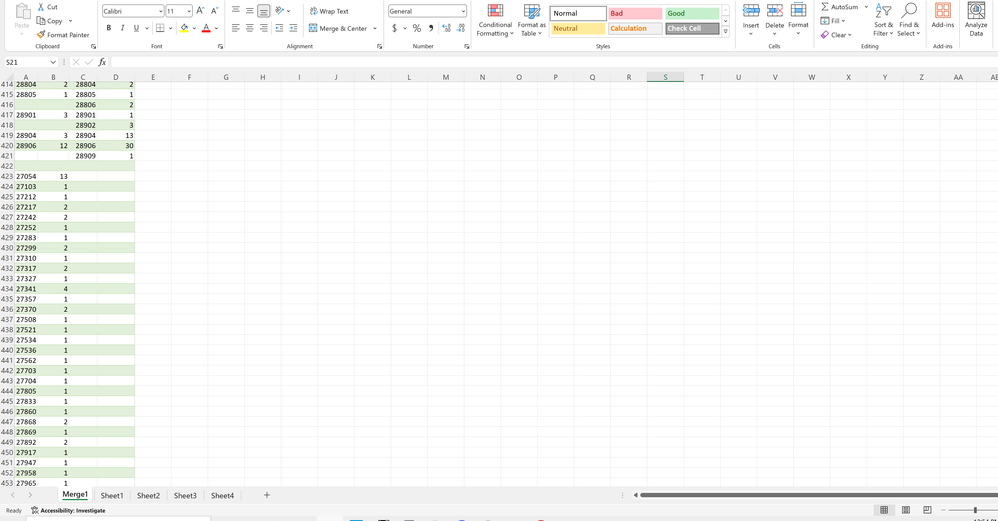The width and height of the screenshot is (998, 521).
Task: Select the column S header
Action: (x=665, y=77)
